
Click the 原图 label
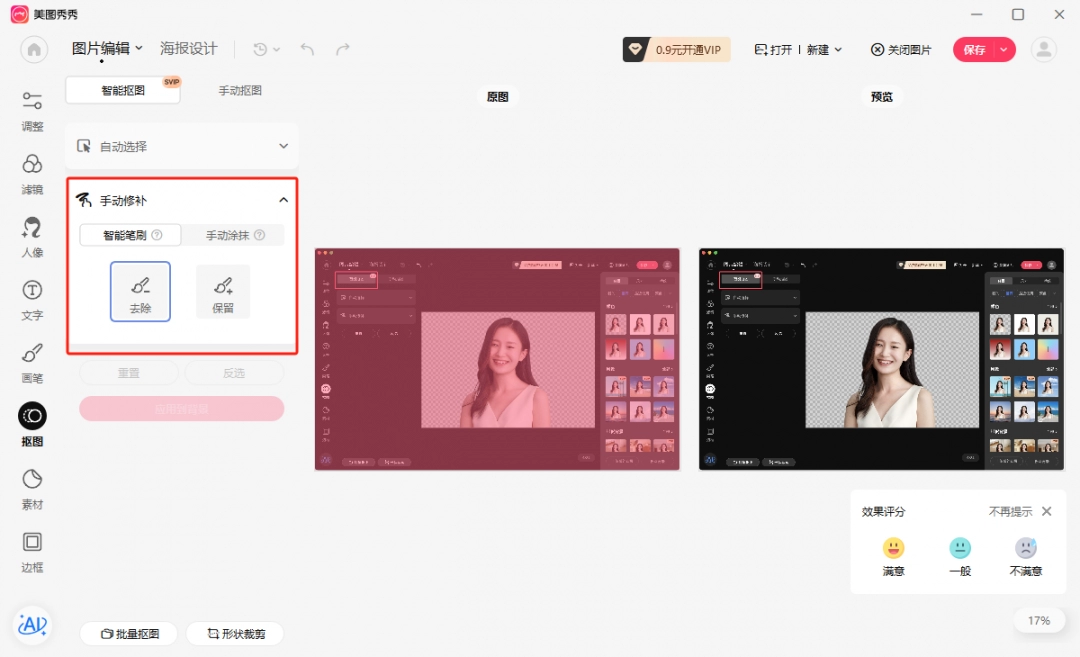pyautogui.click(x=497, y=97)
